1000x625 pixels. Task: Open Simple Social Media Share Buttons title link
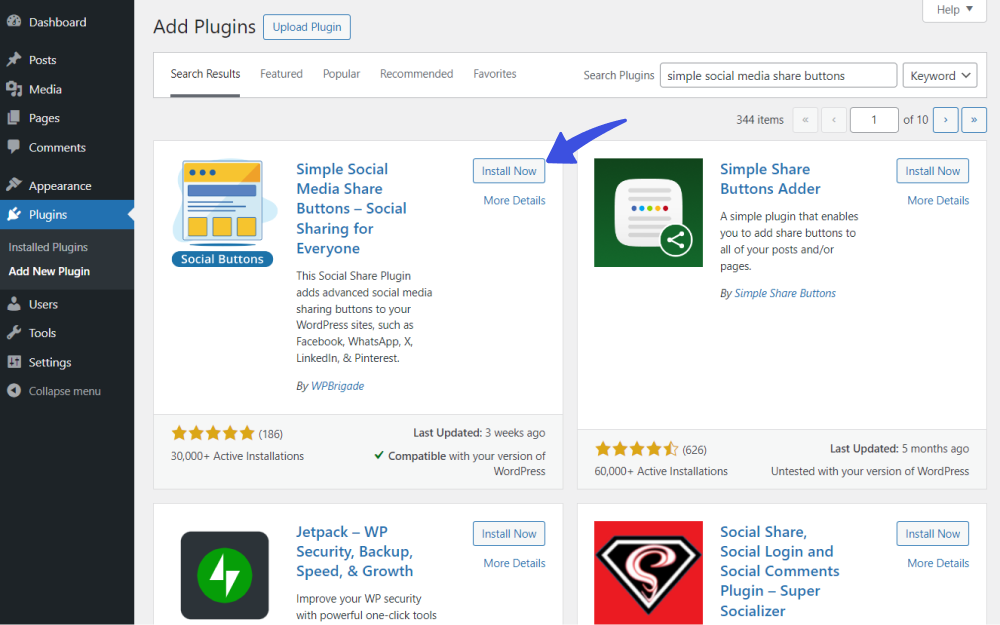[351, 209]
